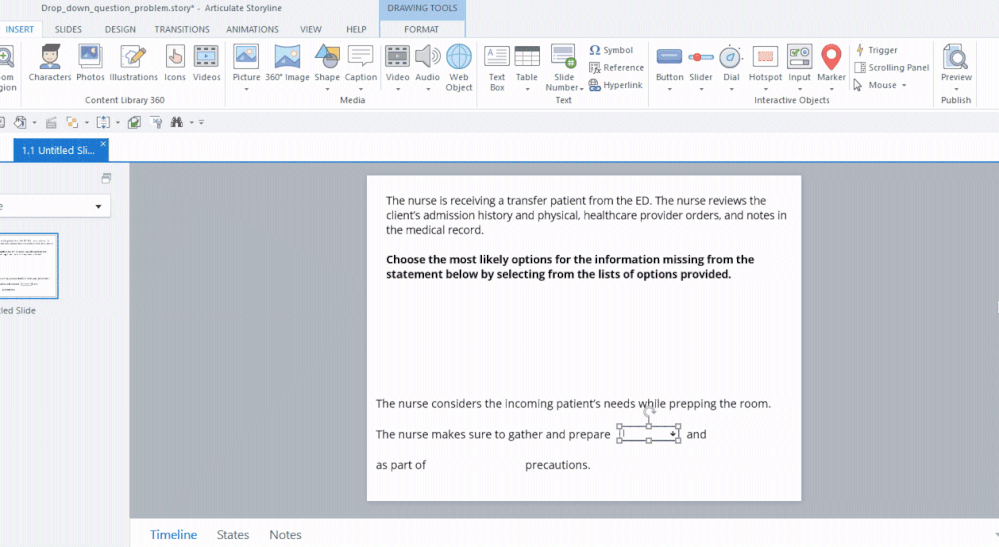Switch to the ANIMATIONS ribbon tab

click(252, 29)
